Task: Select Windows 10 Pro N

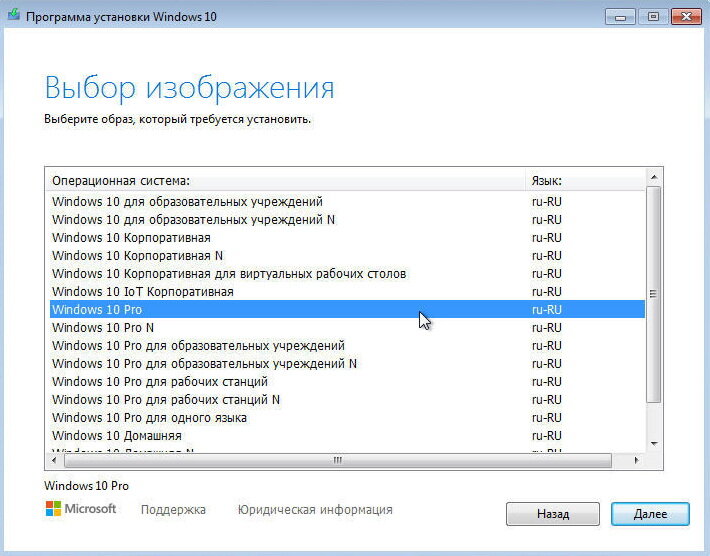Action: 347,327
